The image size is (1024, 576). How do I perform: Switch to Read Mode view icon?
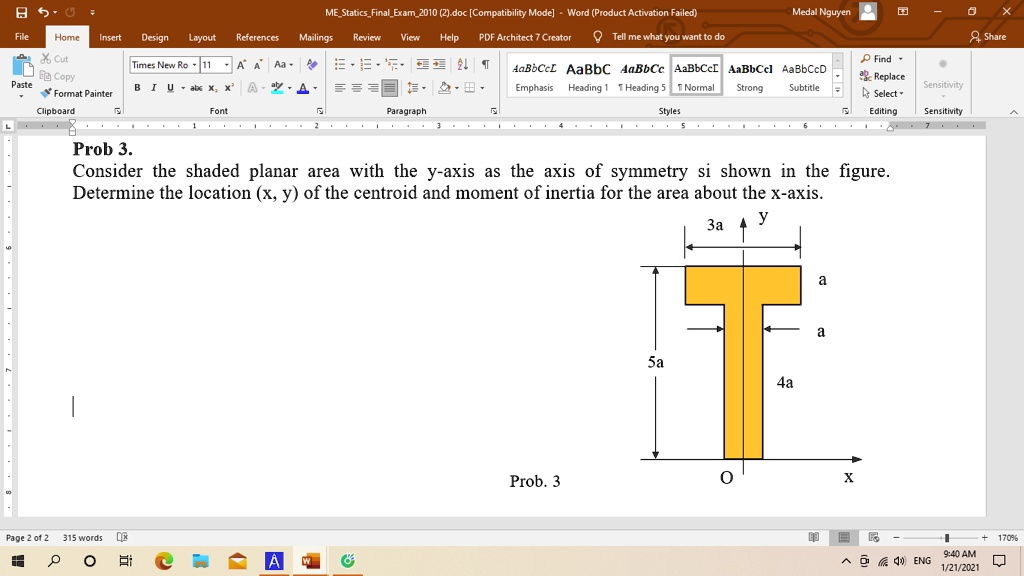[x=813, y=537]
